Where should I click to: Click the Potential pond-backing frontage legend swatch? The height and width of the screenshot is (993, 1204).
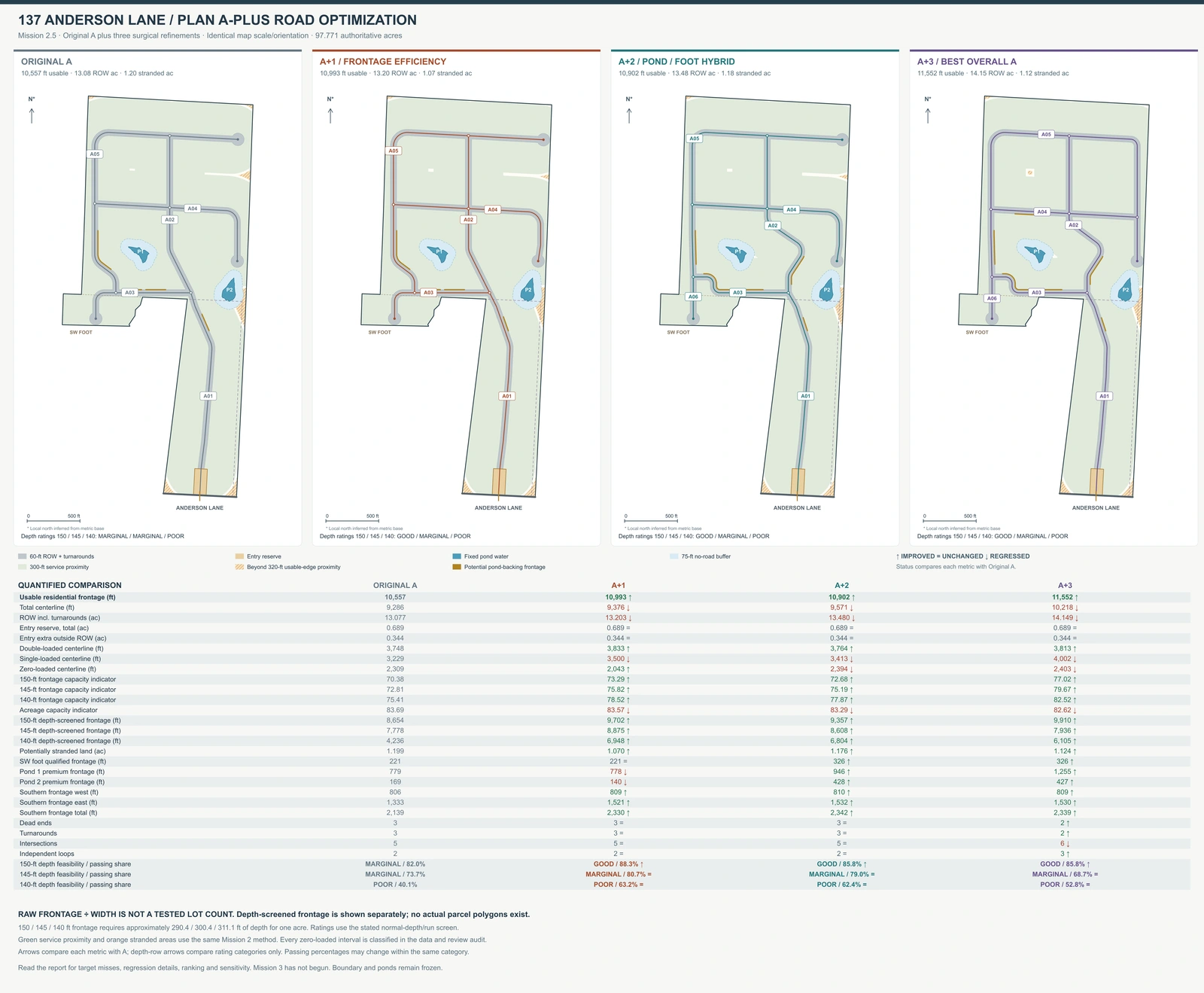[457, 567]
